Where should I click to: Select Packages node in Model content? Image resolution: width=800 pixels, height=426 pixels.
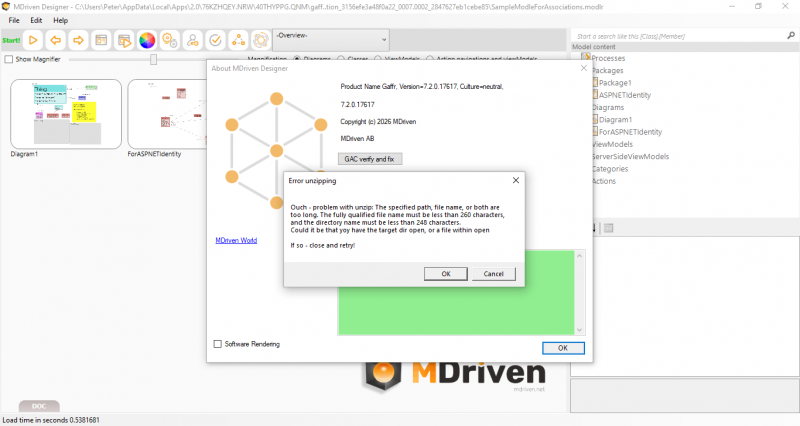(608, 70)
